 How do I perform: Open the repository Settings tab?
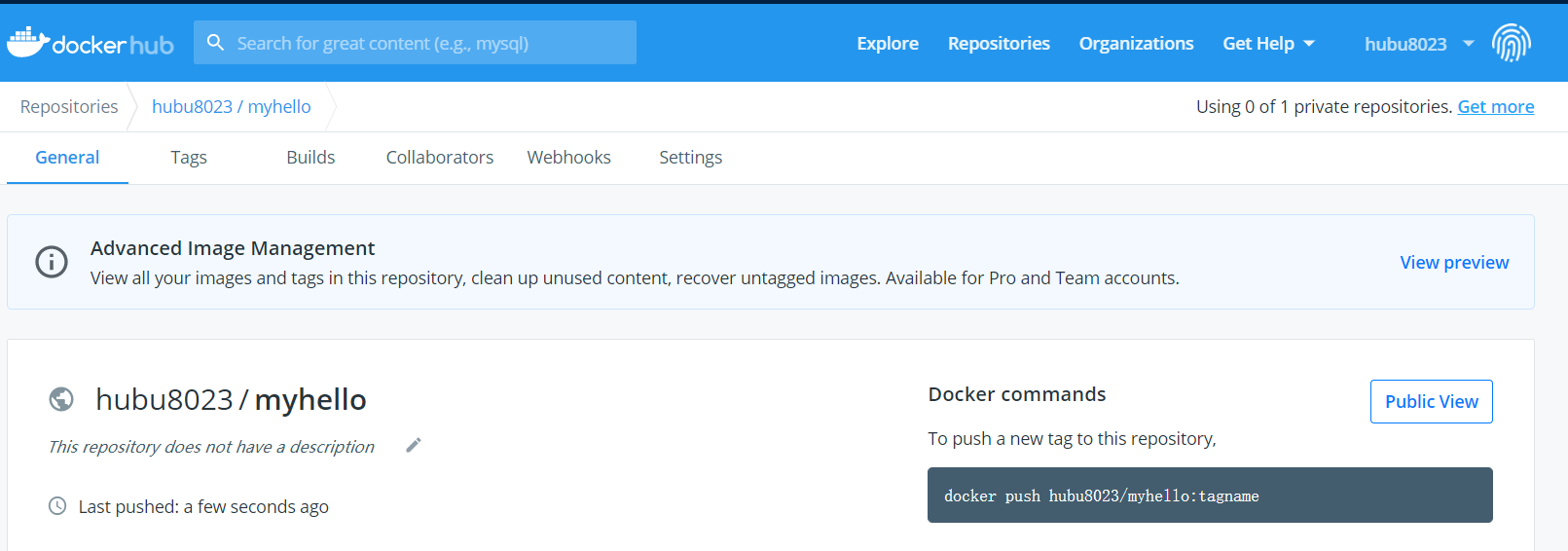[690, 158]
